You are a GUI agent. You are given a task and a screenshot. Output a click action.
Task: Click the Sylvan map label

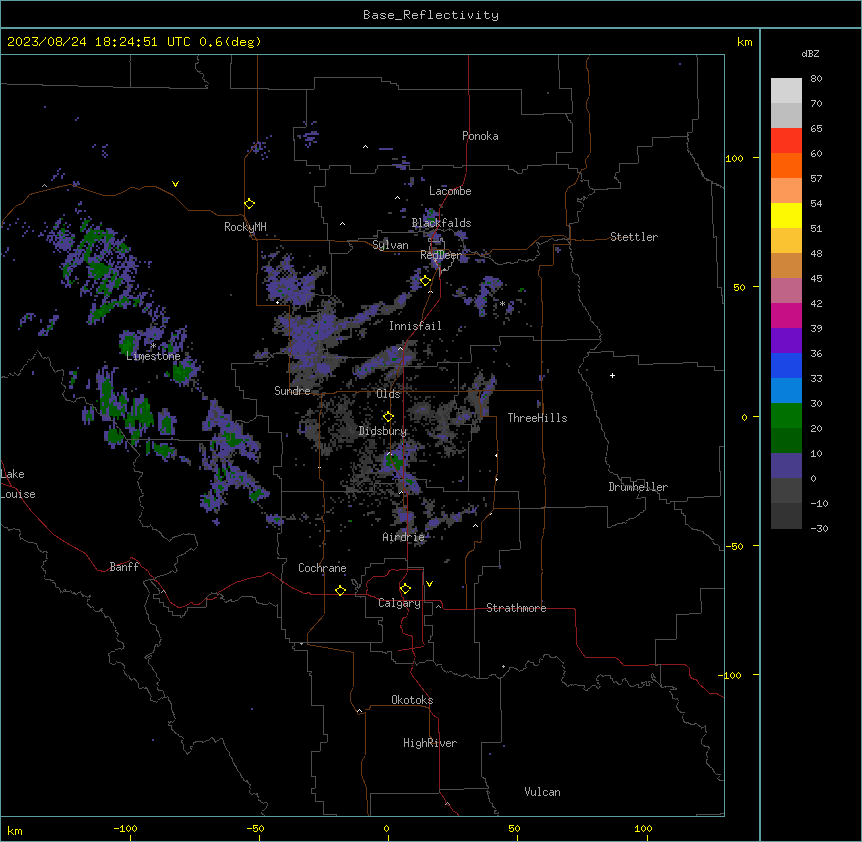[390, 246]
